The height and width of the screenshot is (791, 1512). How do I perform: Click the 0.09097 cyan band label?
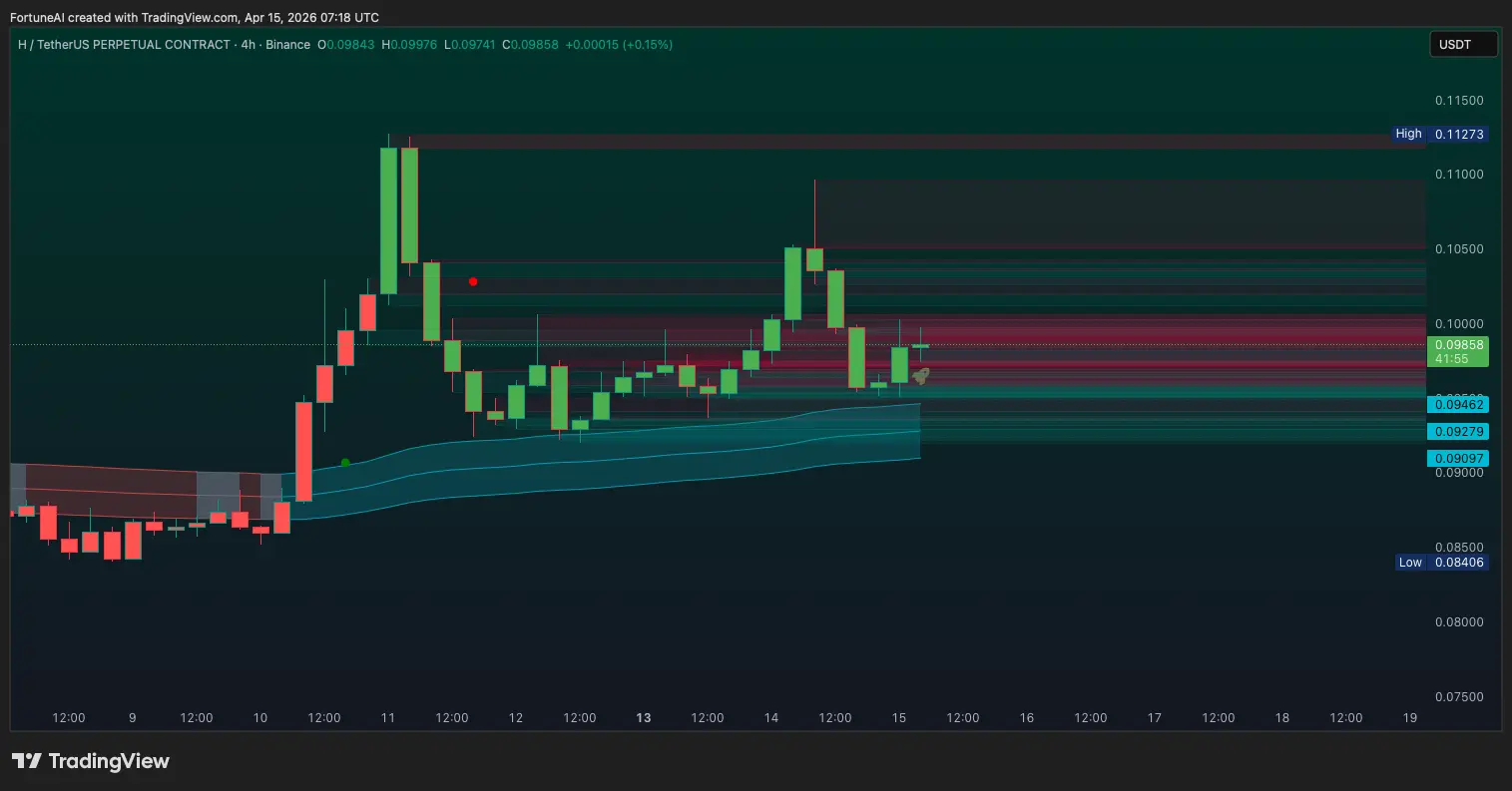click(x=1459, y=459)
